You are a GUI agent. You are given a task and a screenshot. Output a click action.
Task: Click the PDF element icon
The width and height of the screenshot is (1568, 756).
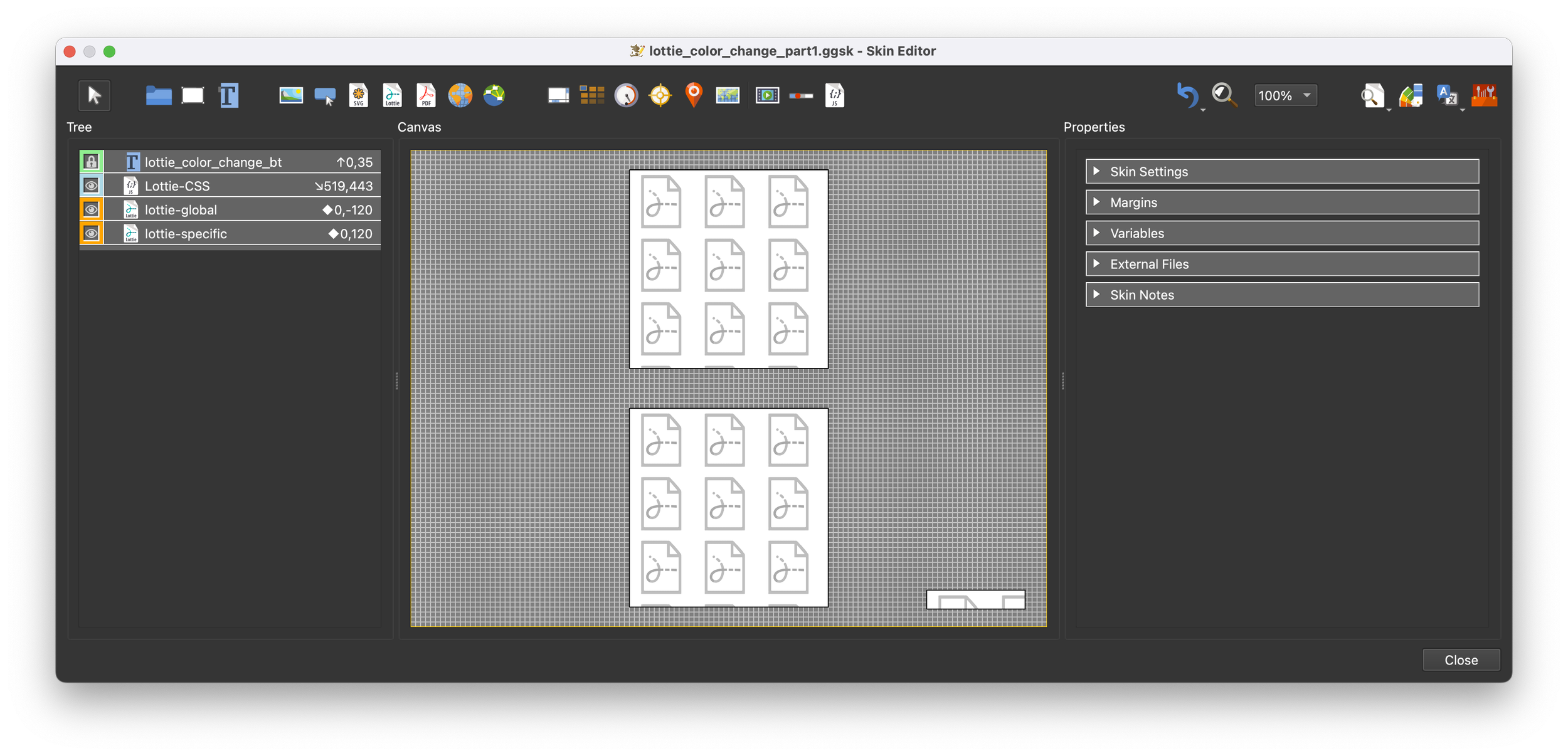point(426,95)
